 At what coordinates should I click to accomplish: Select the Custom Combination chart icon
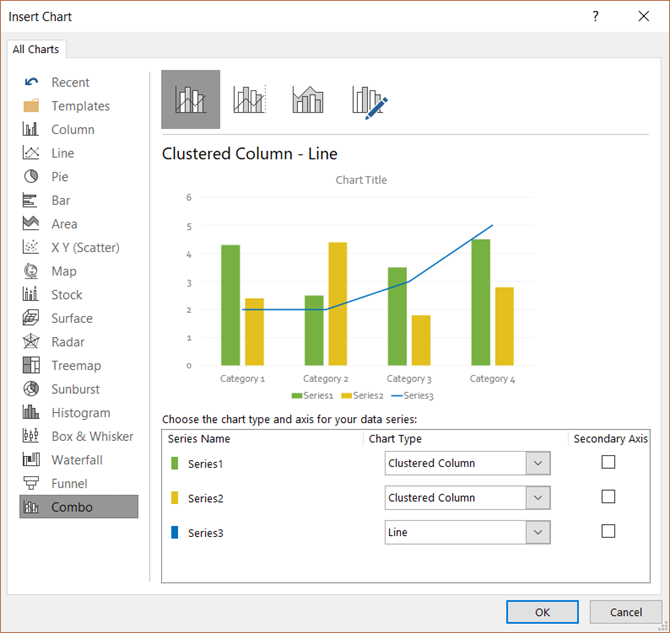(x=368, y=100)
